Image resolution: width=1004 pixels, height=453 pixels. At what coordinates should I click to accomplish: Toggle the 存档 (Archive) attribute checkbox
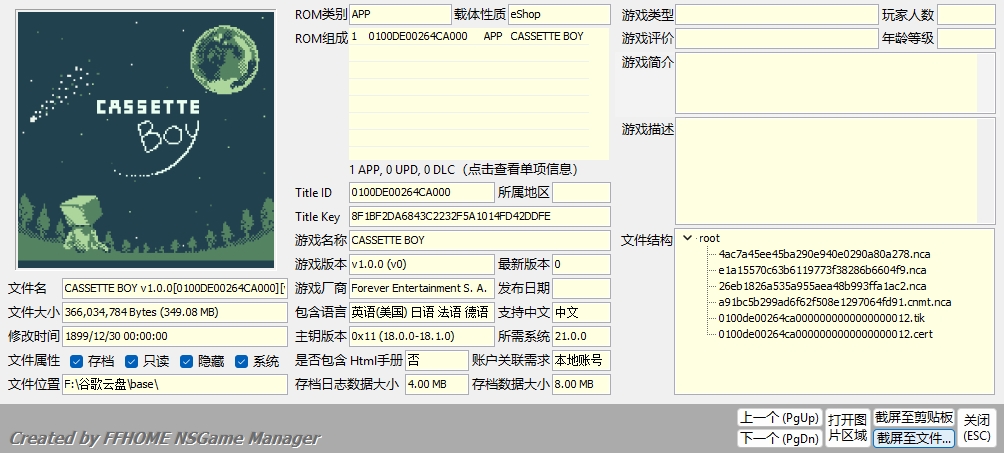coord(76,361)
